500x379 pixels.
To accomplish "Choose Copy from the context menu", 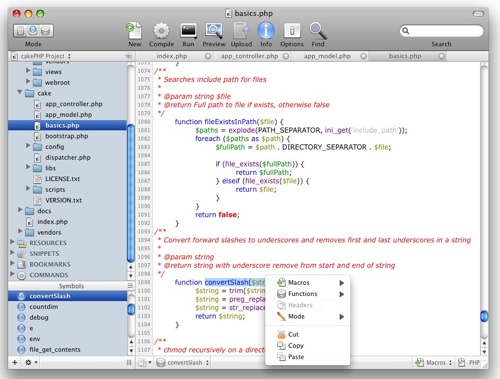I will point(308,346).
